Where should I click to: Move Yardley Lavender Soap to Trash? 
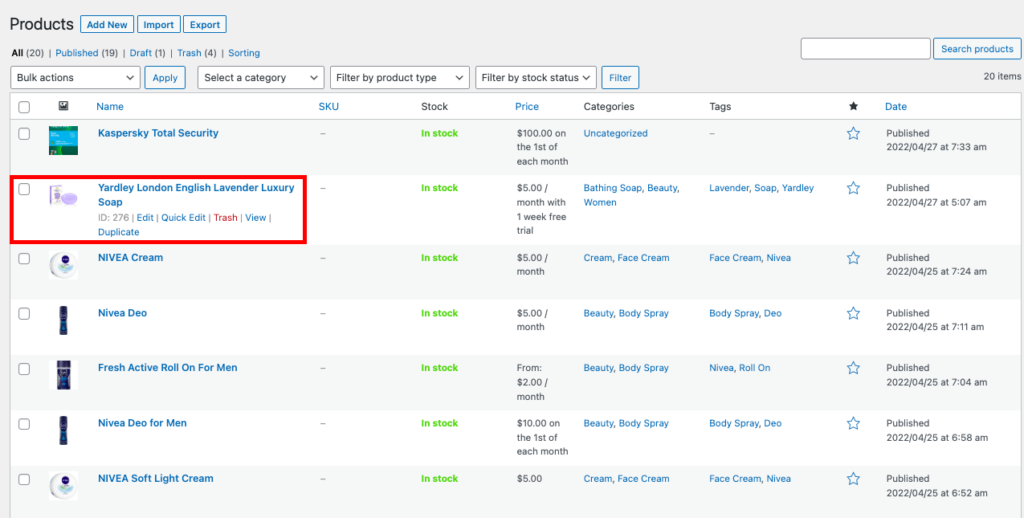pos(225,218)
